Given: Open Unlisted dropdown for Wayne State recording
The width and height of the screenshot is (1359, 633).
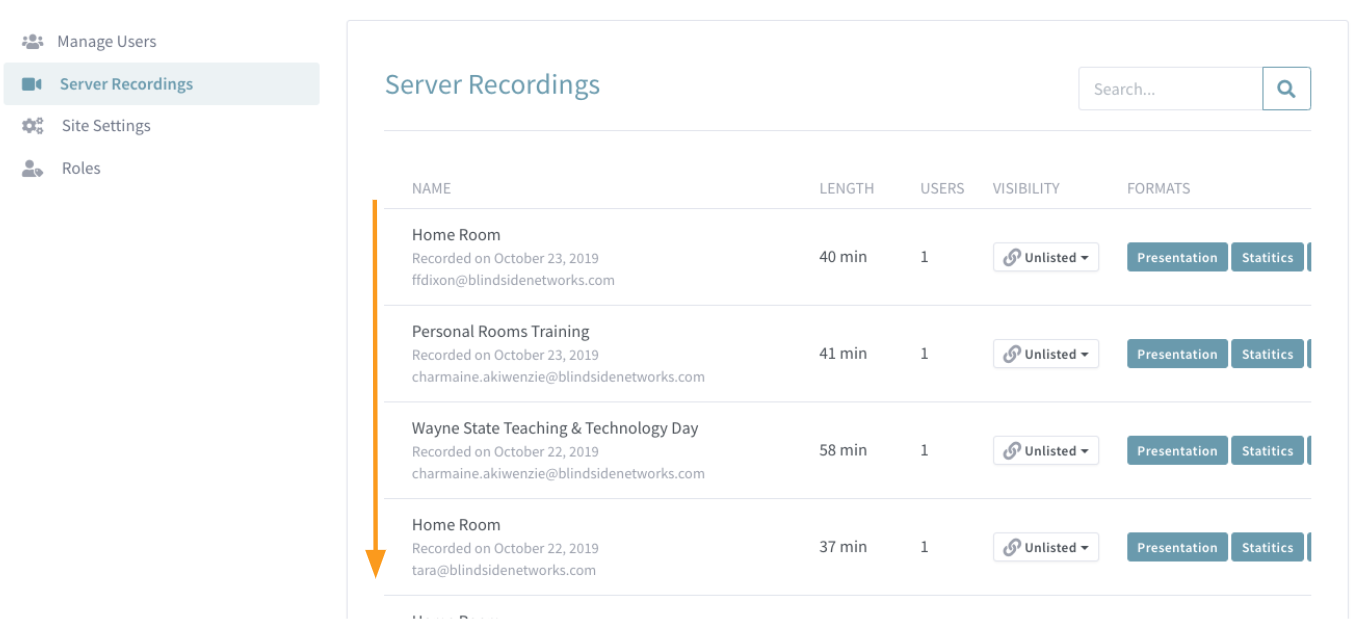Looking at the screenshot, I should point(1046,451).
